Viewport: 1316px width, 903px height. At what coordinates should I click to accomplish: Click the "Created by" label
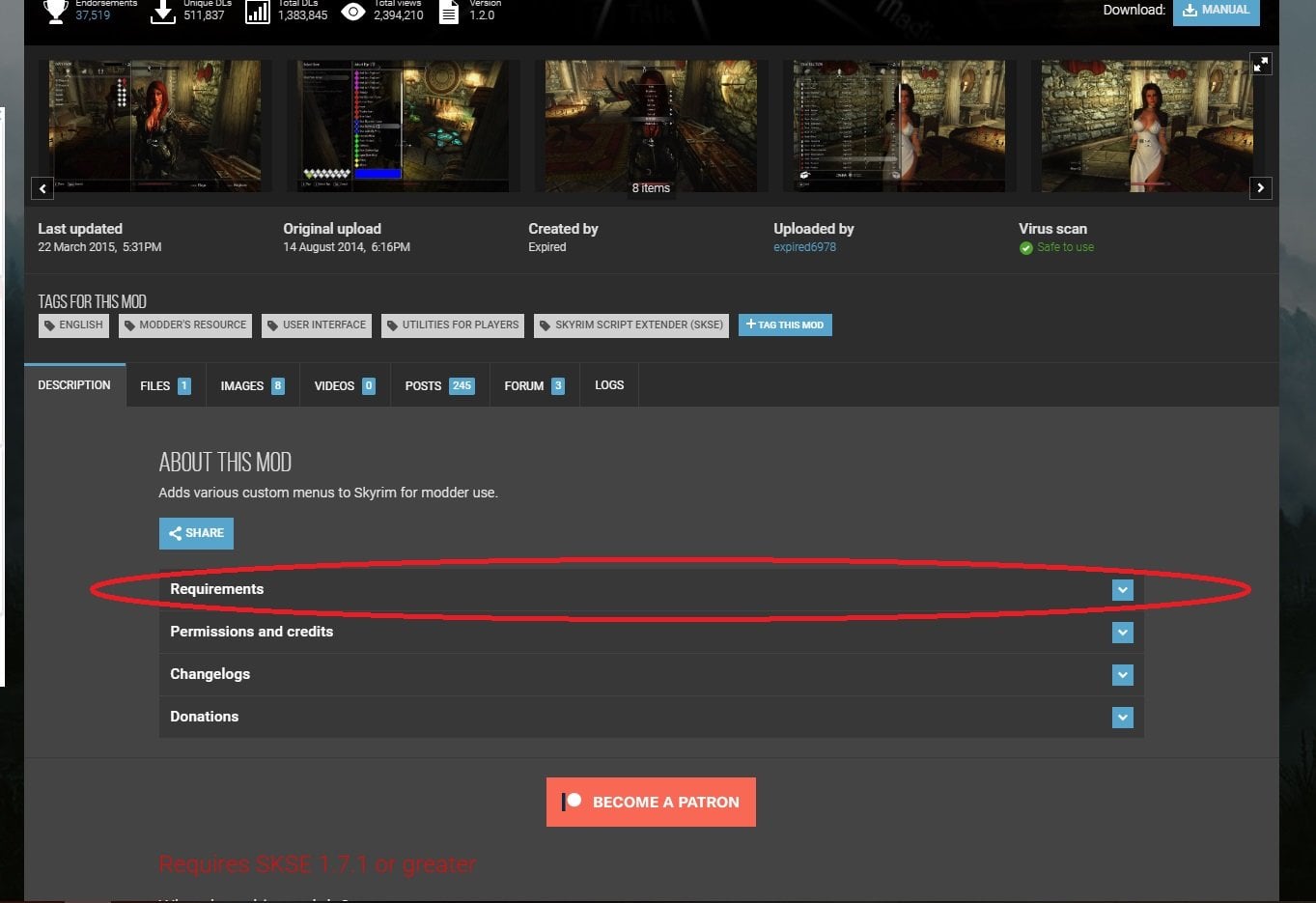pos(563,229)
